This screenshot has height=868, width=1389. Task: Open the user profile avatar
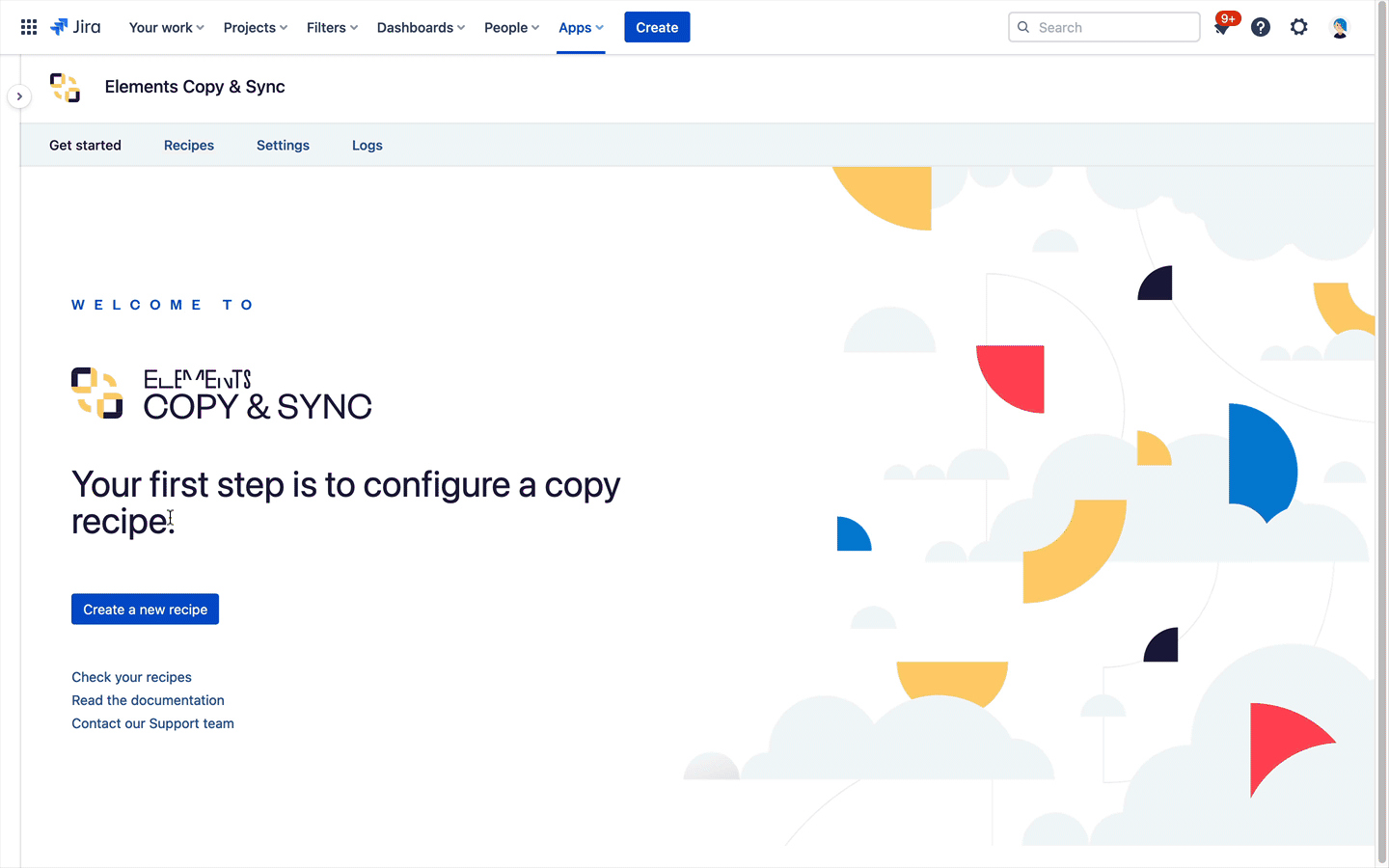[x=1340, y=27]
